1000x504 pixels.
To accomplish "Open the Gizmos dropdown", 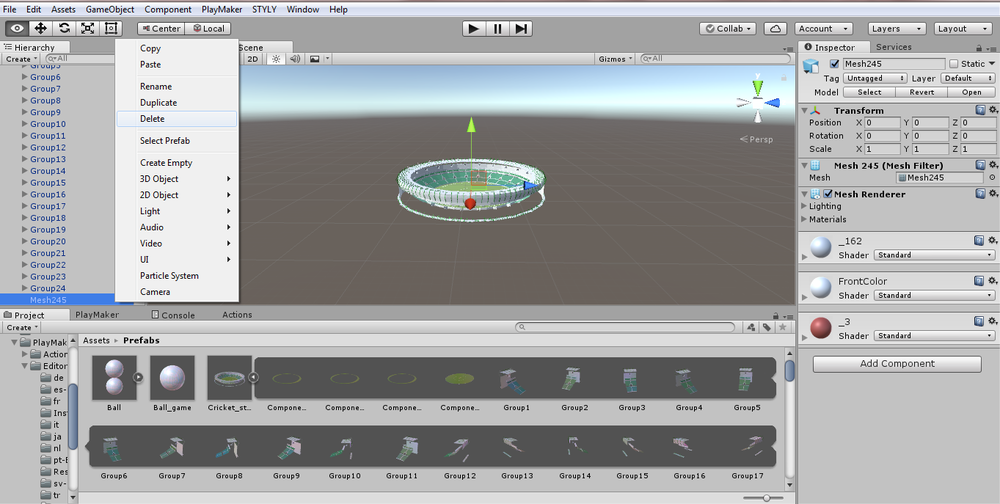I will (x=615, y=59).
